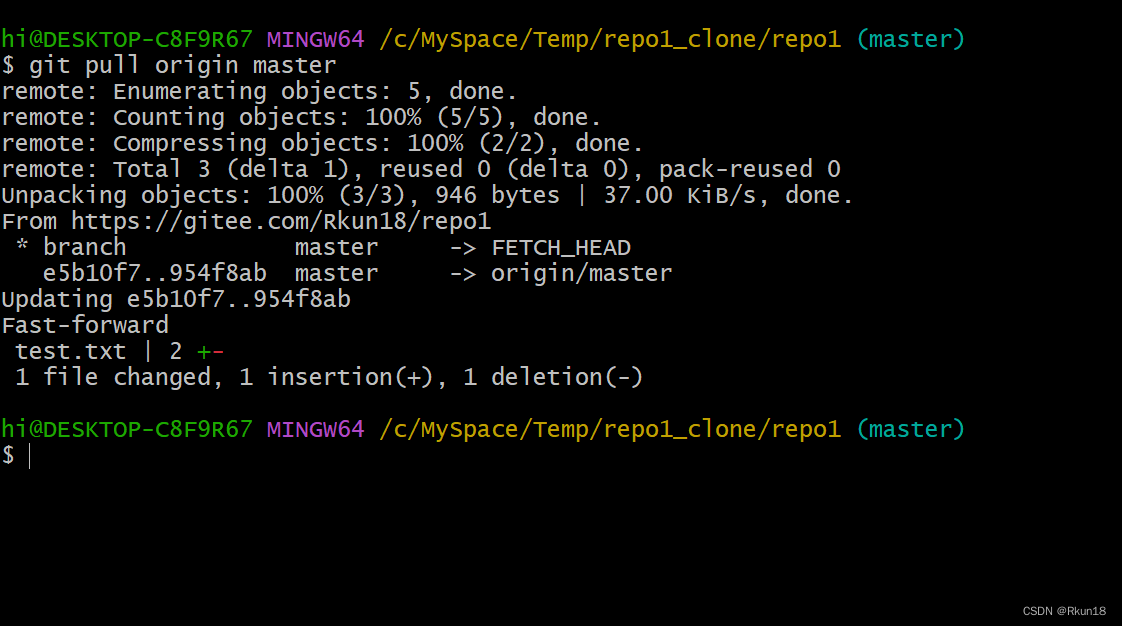Click the 'Updating e5b10f7..954f8ab' line
Viewport: 1122px width, 626px height.
point(176,299)
